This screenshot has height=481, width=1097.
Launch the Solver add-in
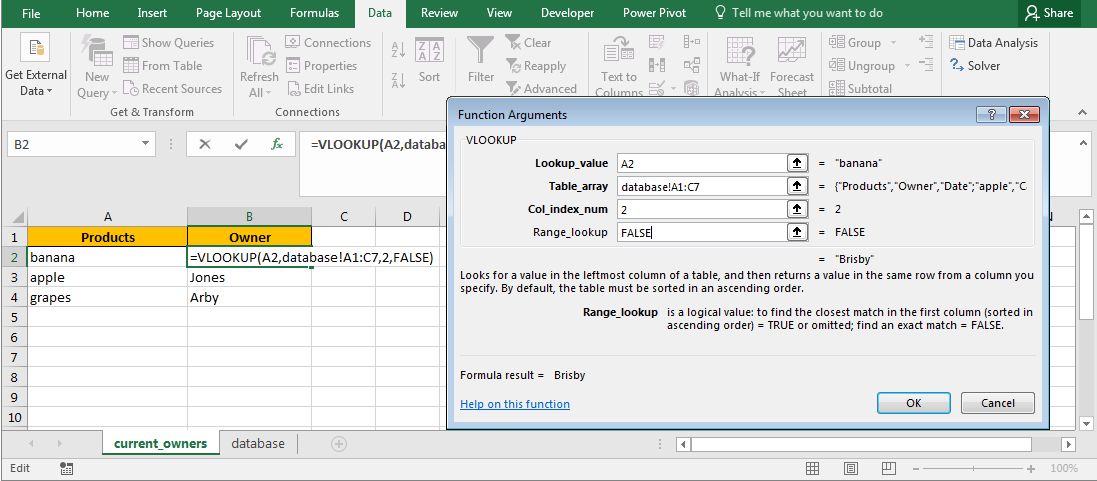coord(975,66)
